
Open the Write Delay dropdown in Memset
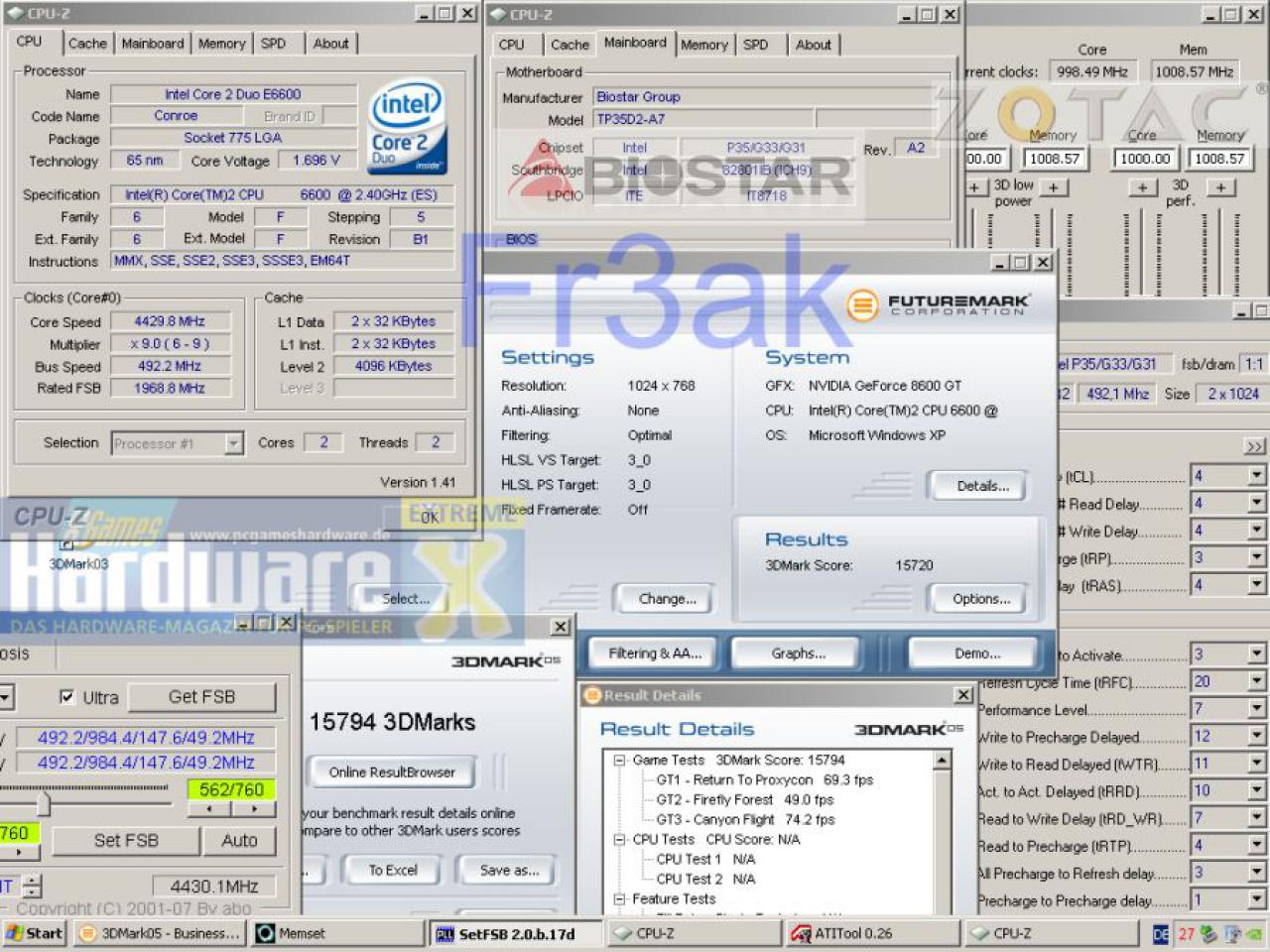tap(1256, 531)
